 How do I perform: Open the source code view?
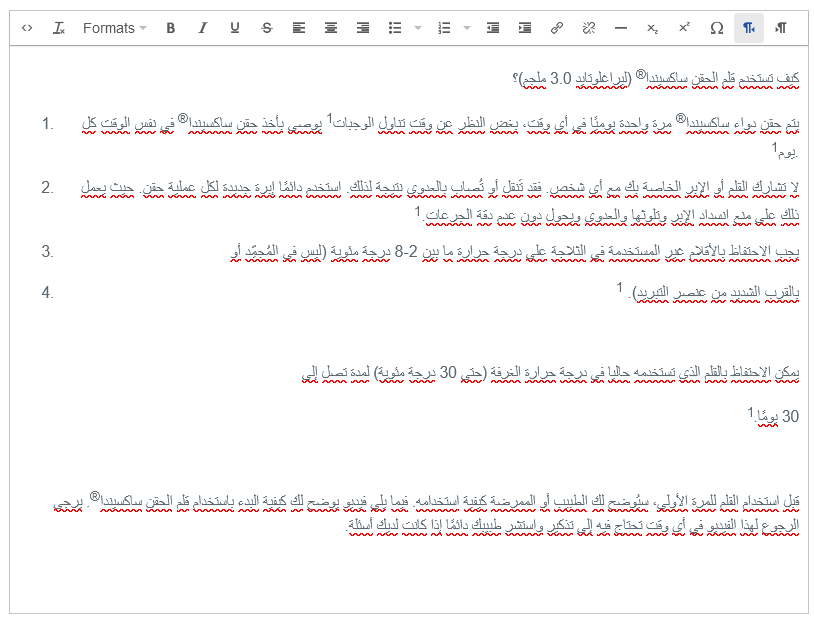pos(27,28)
